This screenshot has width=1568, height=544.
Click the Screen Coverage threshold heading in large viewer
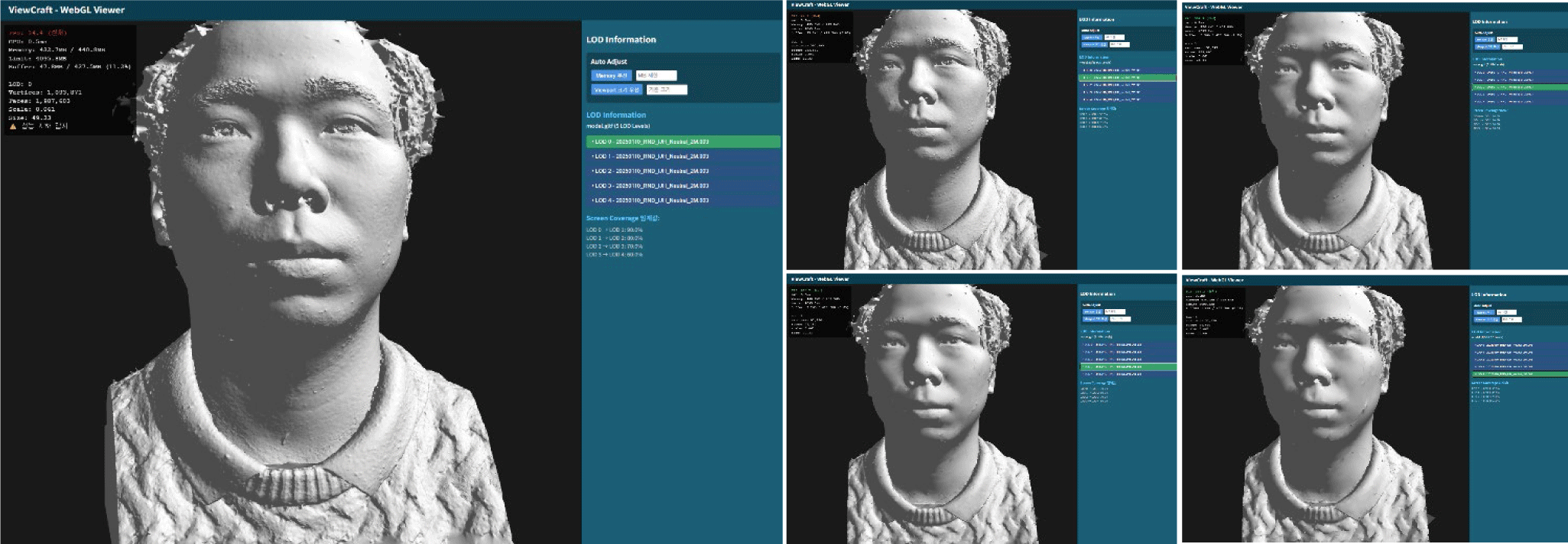pyautogui.click(x=622, y=218)
